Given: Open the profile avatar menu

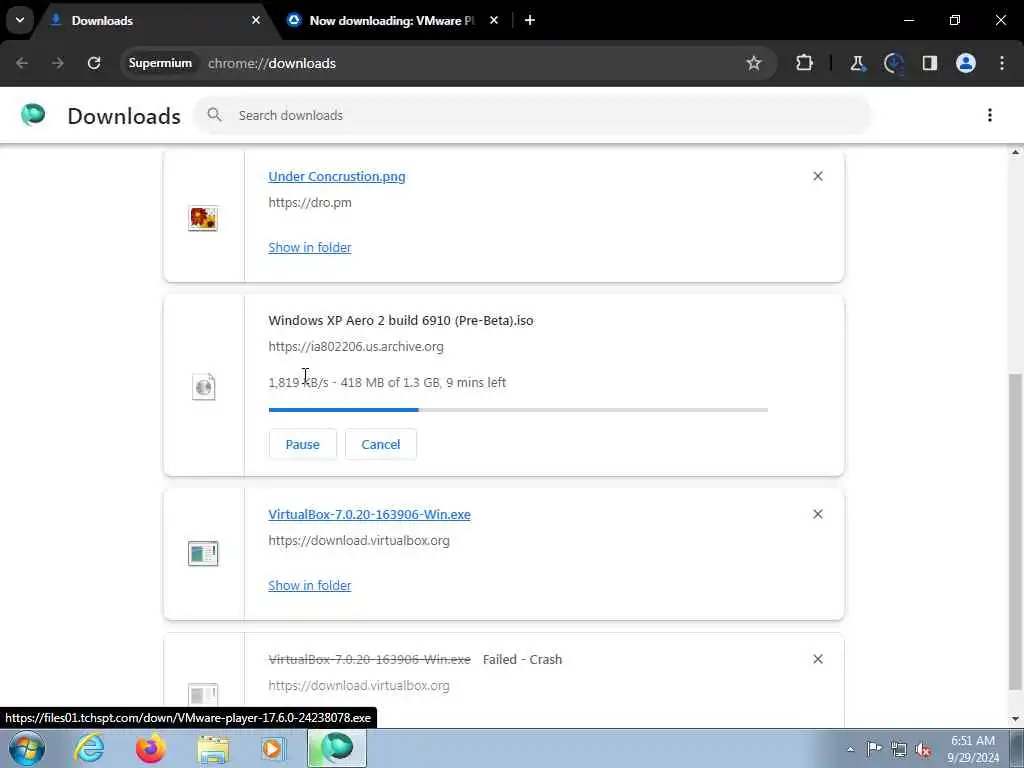Looking at the screenshot, I should 966,63.
